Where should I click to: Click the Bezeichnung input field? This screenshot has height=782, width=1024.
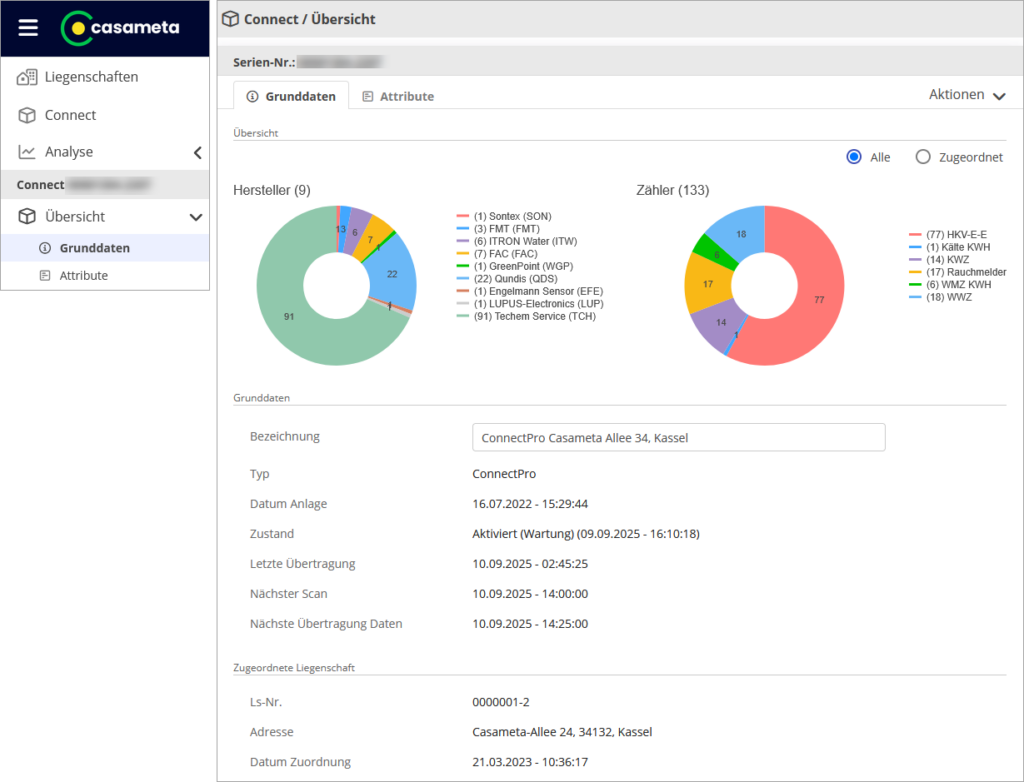click(x=678, y=438)
